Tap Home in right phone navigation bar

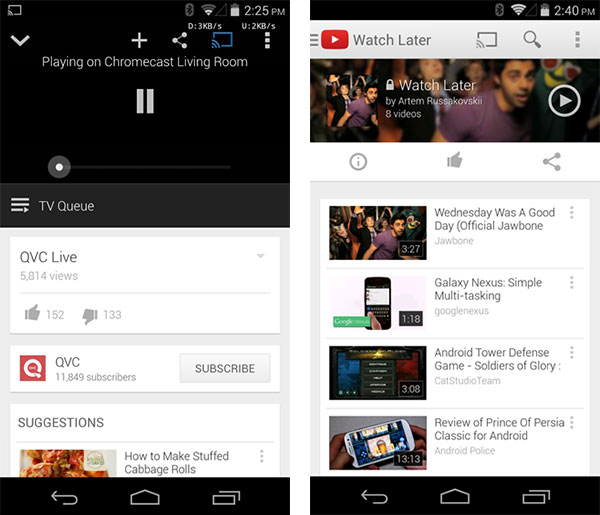coord(455,497)
